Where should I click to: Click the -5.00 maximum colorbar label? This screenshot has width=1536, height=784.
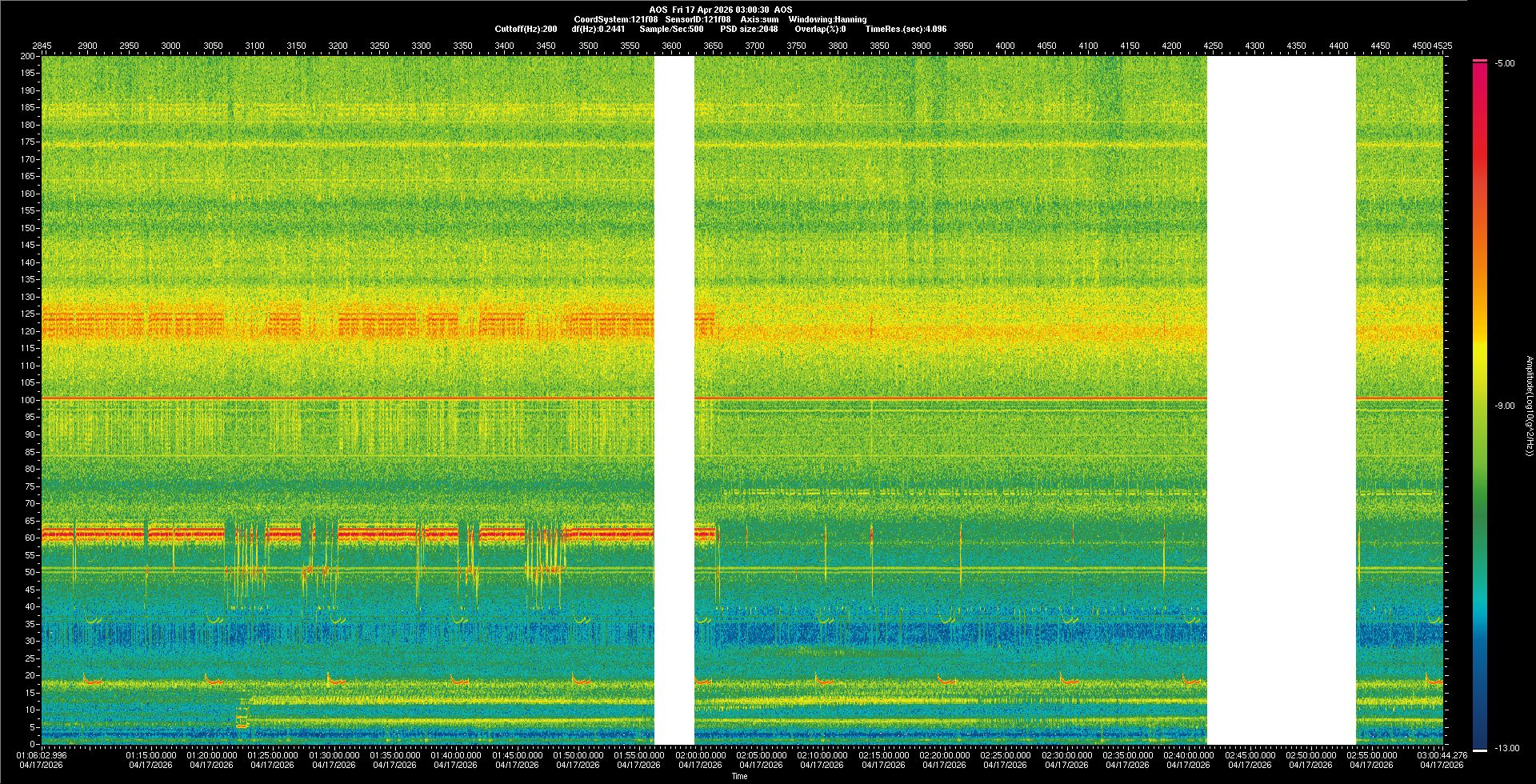point(1505,63)
